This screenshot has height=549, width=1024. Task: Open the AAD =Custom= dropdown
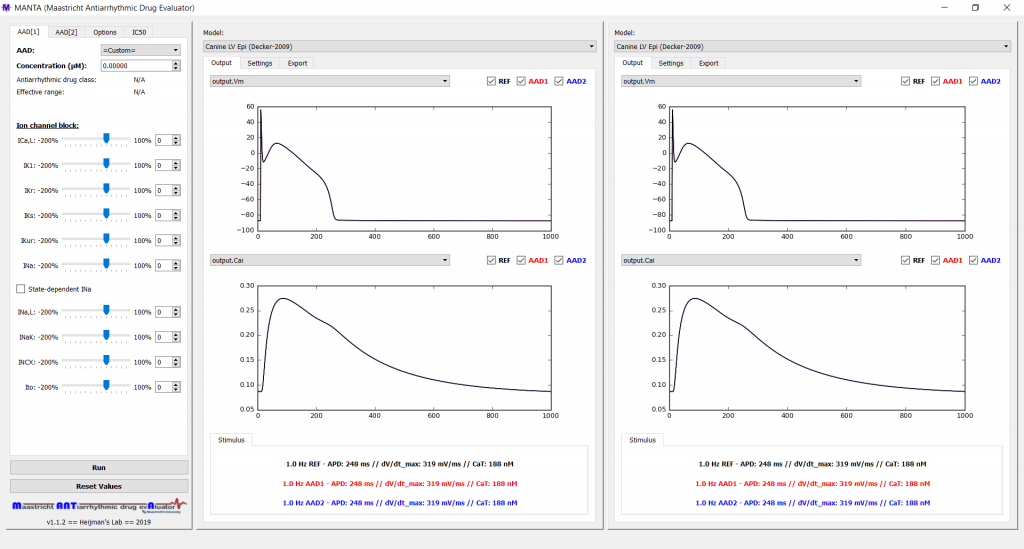tap(140, 50)
